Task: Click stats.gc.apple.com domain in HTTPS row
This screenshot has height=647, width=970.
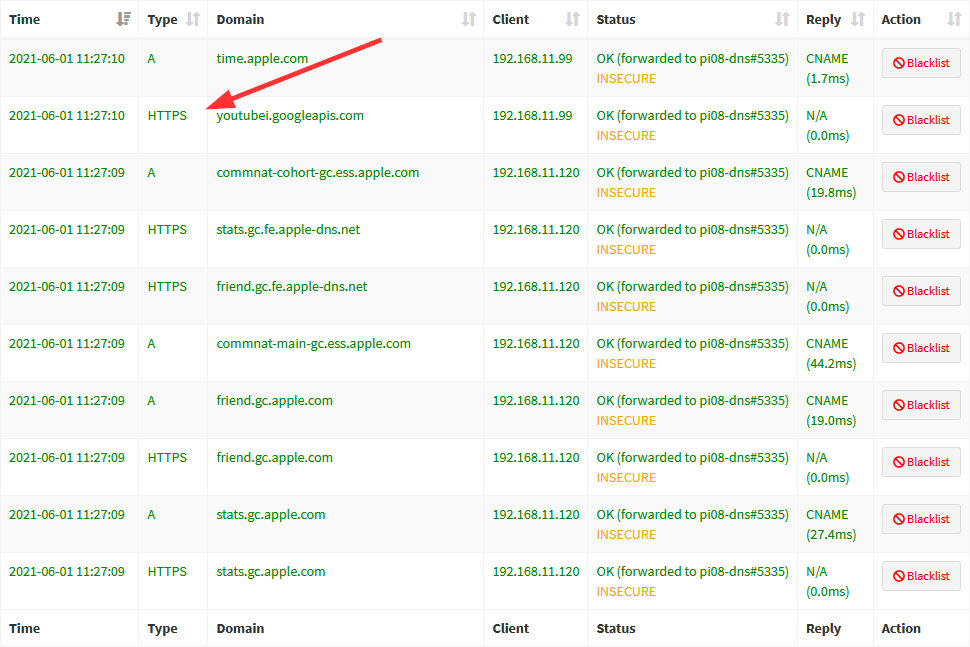Action: click(271, 571)
